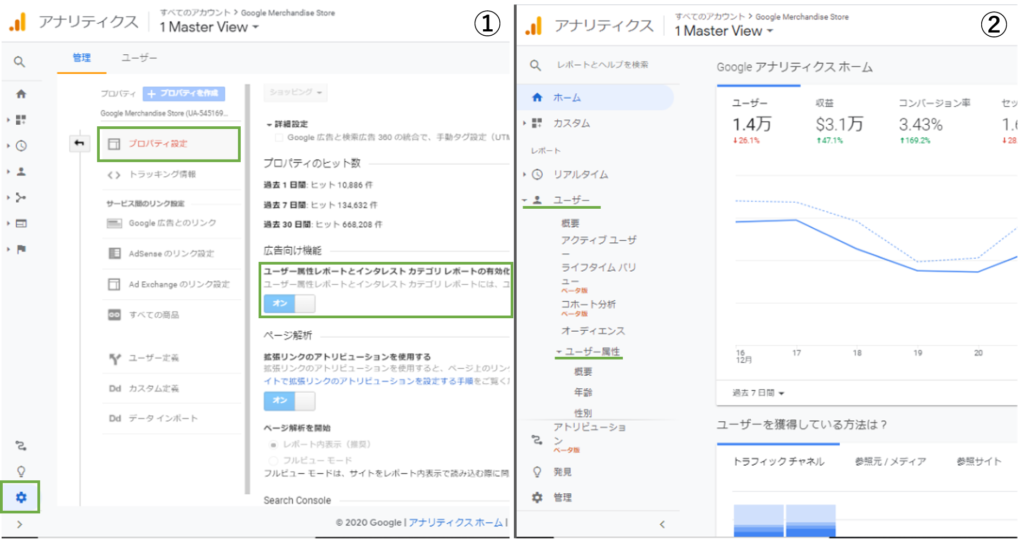This screenshot has height=540, width=1024.
Task: Click the Analytics logo in the right window
Action: [534, 26]
